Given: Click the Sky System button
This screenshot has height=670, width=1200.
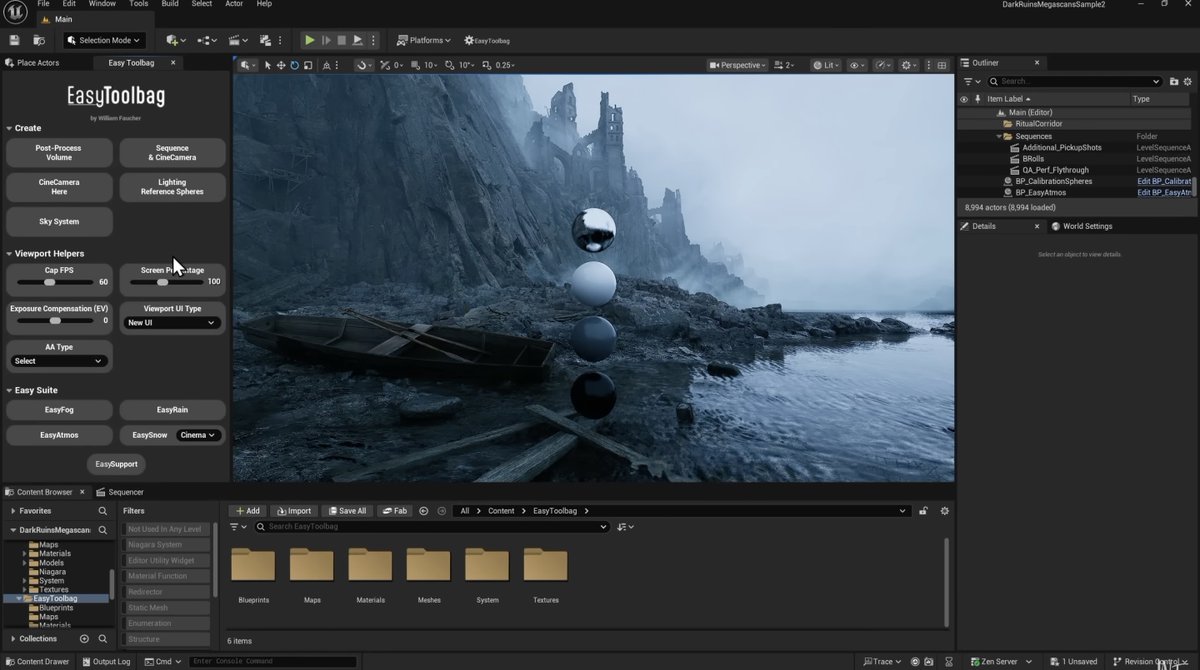Looking at the screenshot, I should [x=59, y=221].
